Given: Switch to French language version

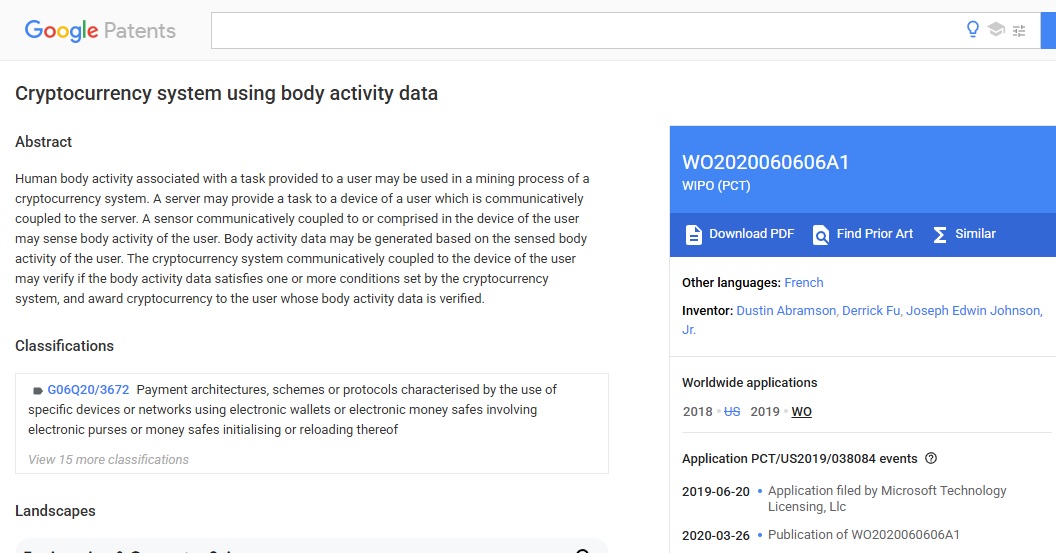Looking at the screenshot, I should click(803, 282).
